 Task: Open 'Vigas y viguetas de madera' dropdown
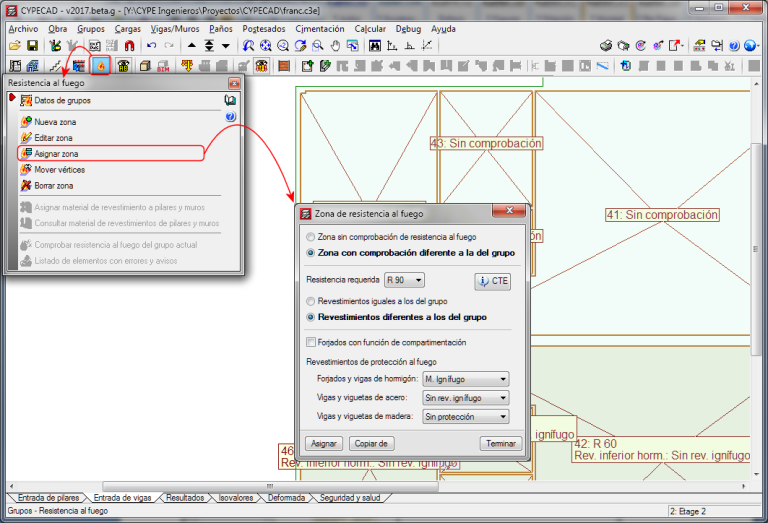(x=465, y=416)
